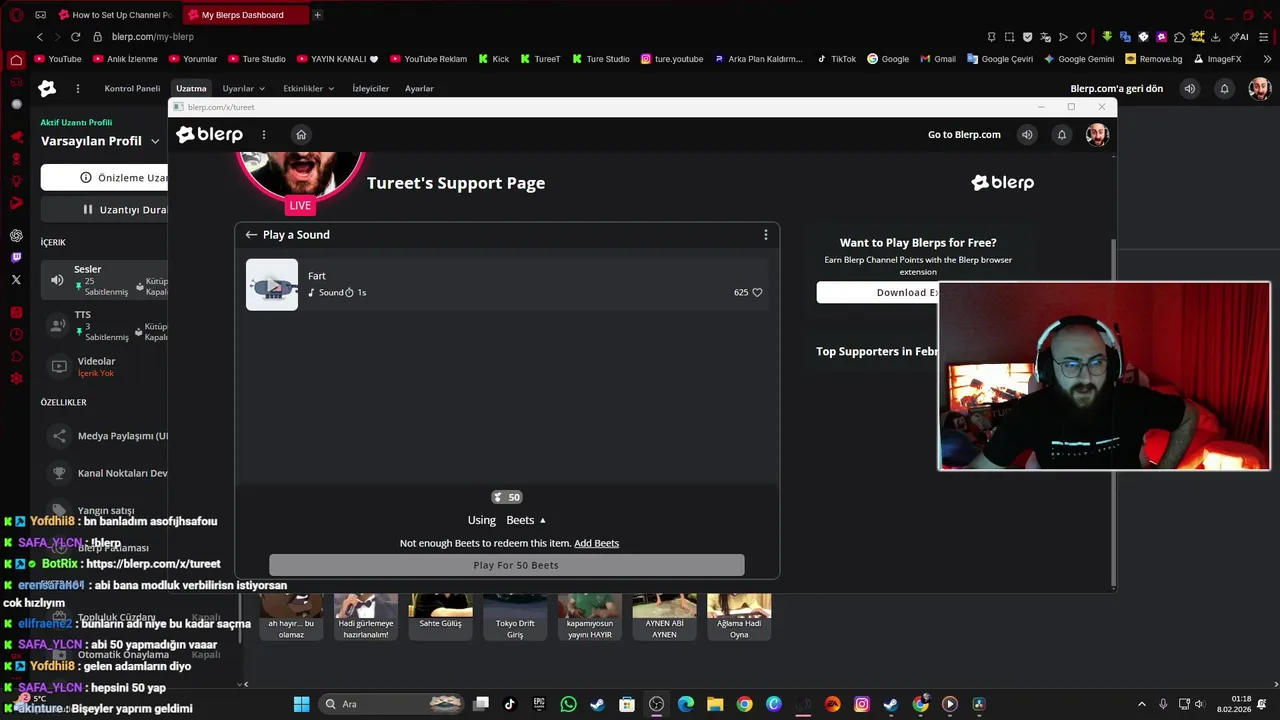Screen dimensions: 1280x720
Task: Open Medya Paylaşımı feature item
Action: click(x=104, y=436)
